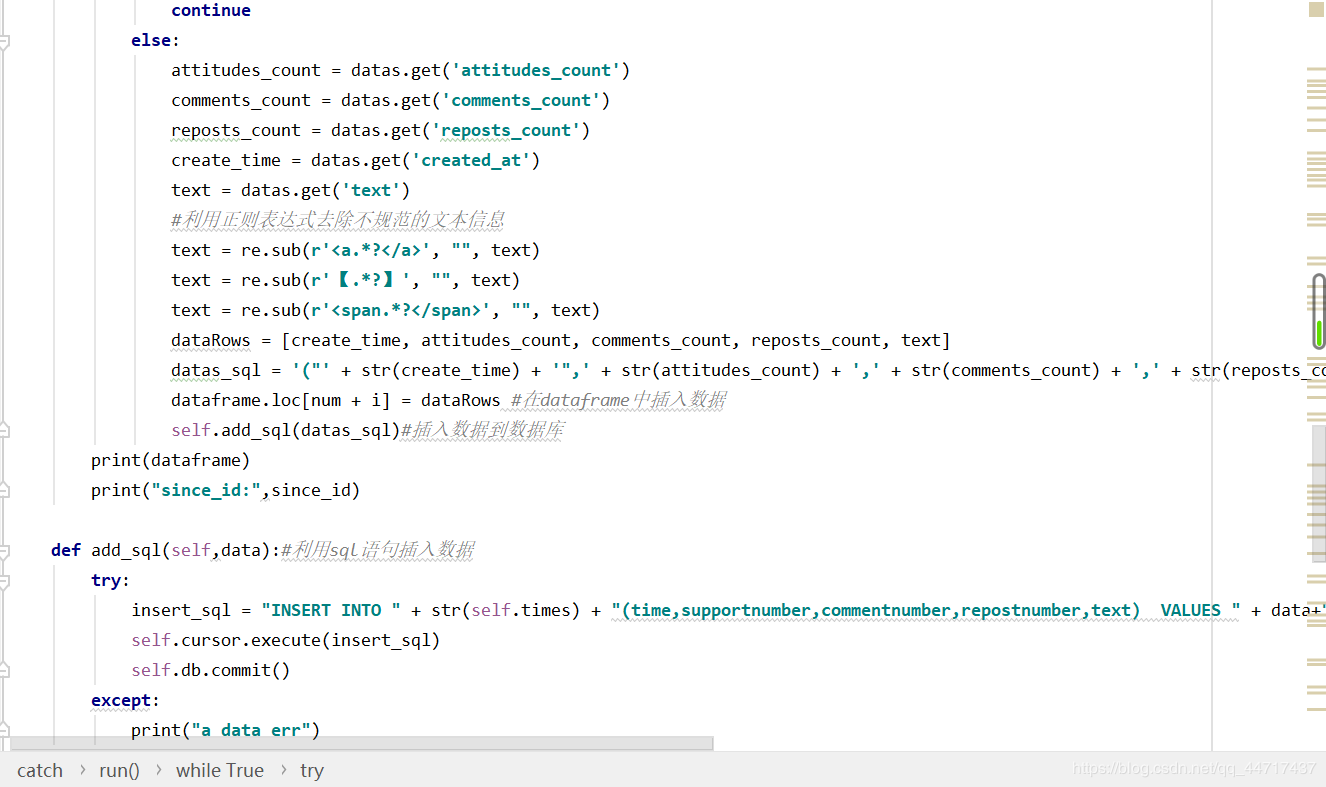Select the try breadcrumb
The width and height of the screenshot is (1326, 787).
312,770
